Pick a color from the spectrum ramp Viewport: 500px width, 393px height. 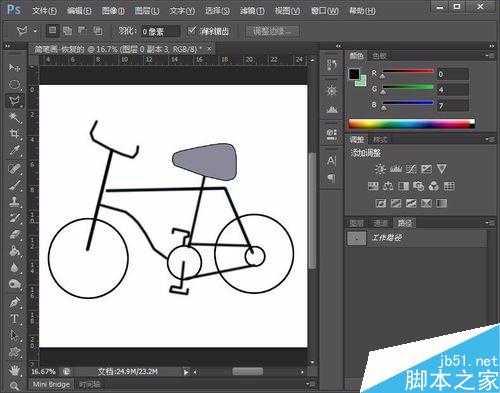coord(412,124)
